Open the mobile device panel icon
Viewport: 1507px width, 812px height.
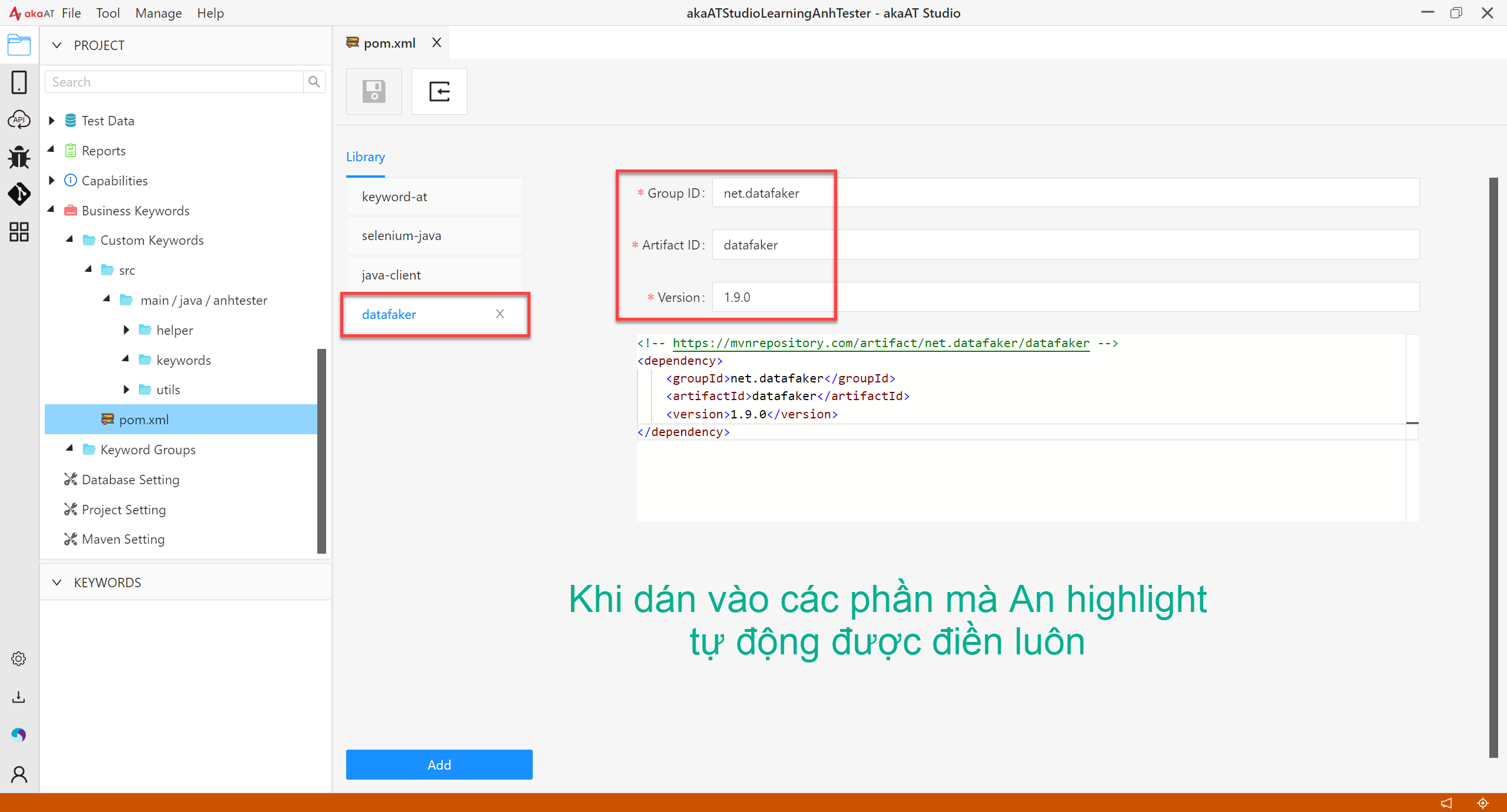[19, 82]
